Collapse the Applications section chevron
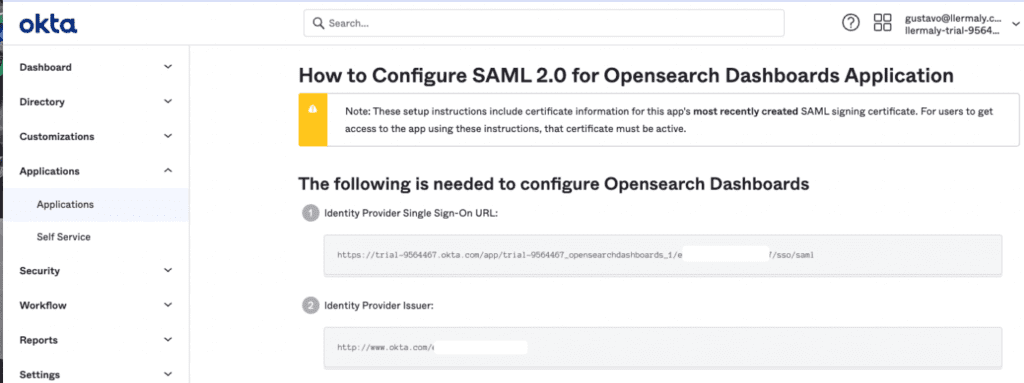This screenshot has width=1024, height=383. coord(168,171)
